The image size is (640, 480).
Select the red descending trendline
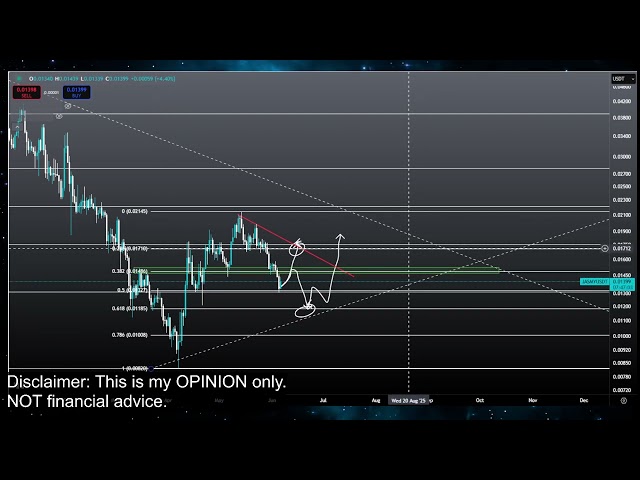(300, 247)
